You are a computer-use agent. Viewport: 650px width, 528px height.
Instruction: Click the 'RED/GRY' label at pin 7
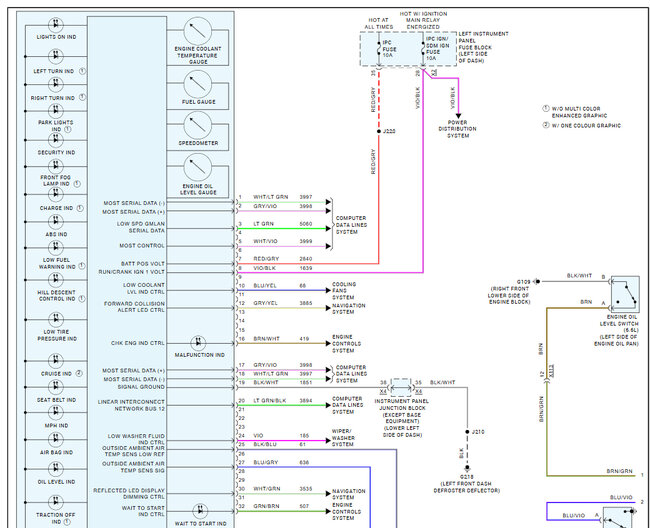point(266,259)
